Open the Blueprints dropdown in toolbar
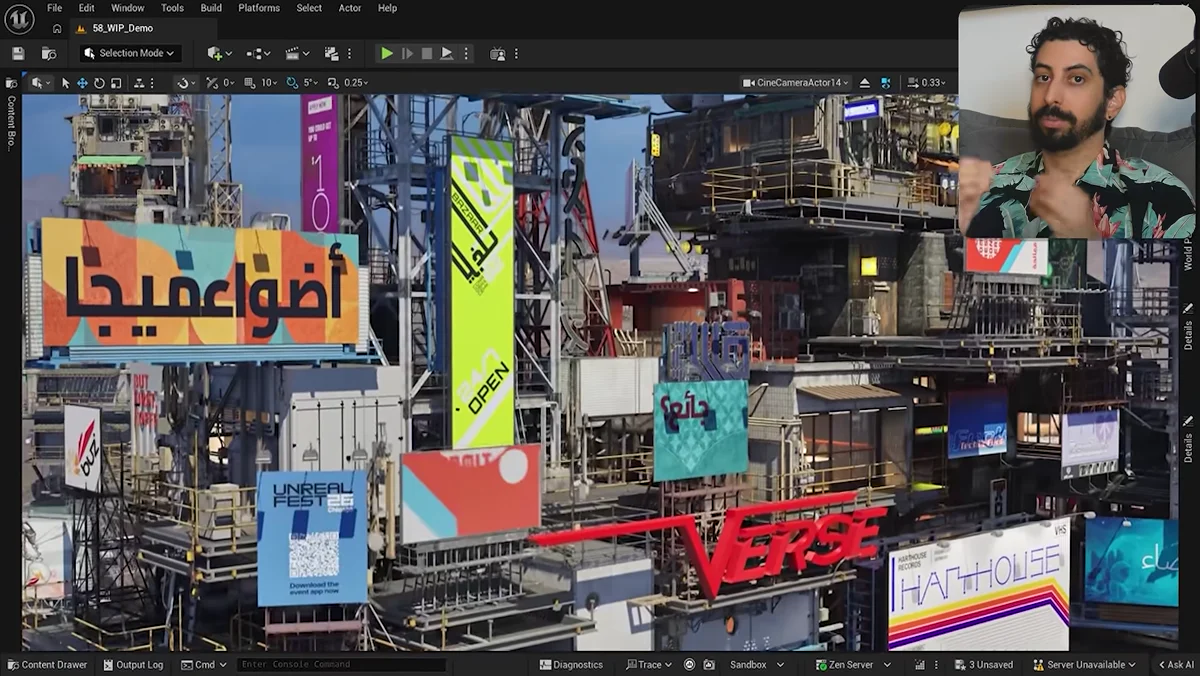 point(258,53)
